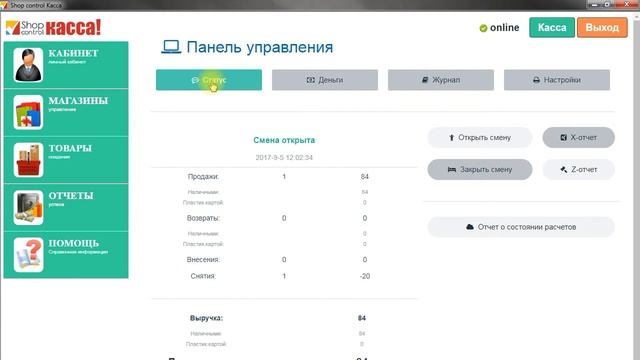The width and height of the screenshot is (640, 360).
Task: Select the КАБИНЕТ sidebar menu item
Action: pyautogui.click(x=66, y=65)
